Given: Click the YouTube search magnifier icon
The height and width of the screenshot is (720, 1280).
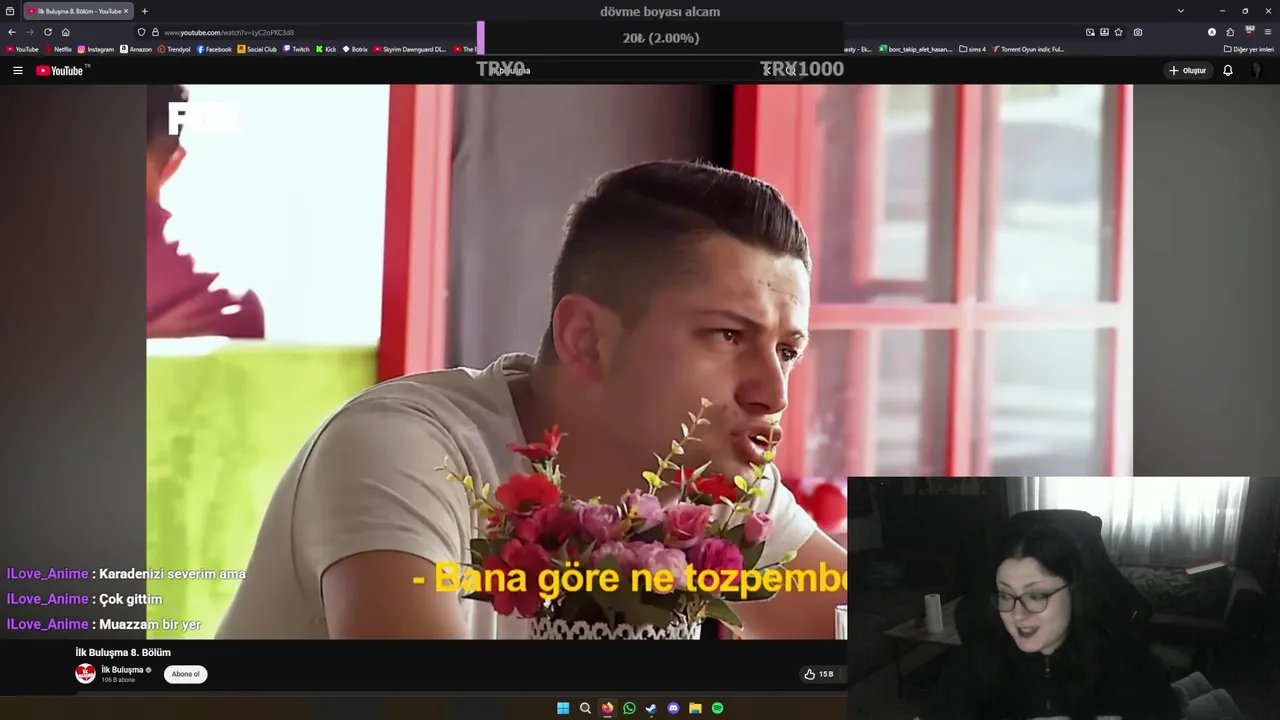Looking at the screenshot, I should tap(791, 70).
